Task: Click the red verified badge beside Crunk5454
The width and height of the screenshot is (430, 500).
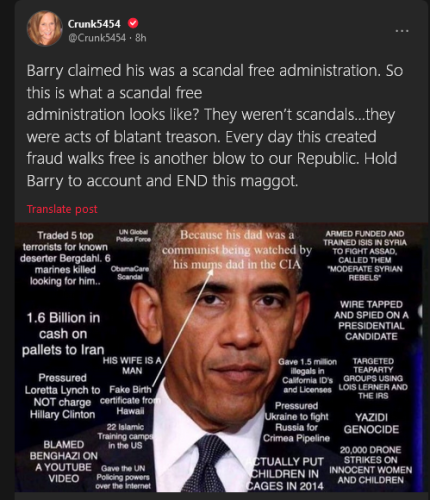Action: pyautogui.click(x=133, y=24)
